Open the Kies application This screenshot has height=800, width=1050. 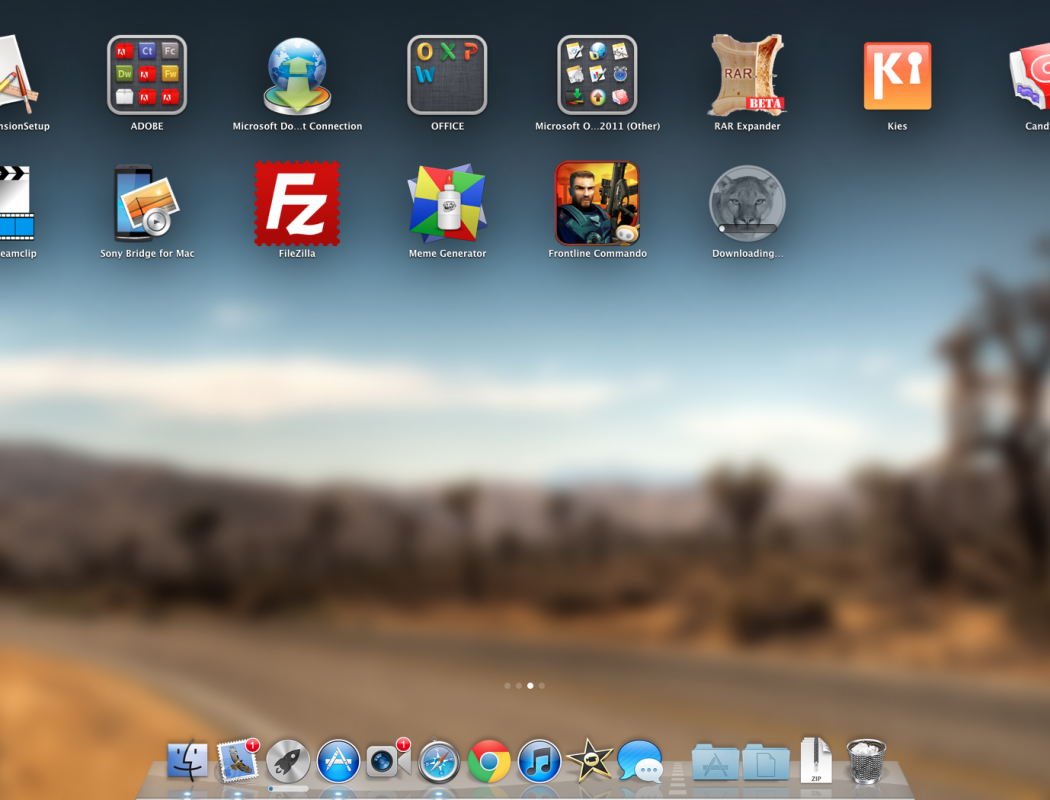point(897,76)
